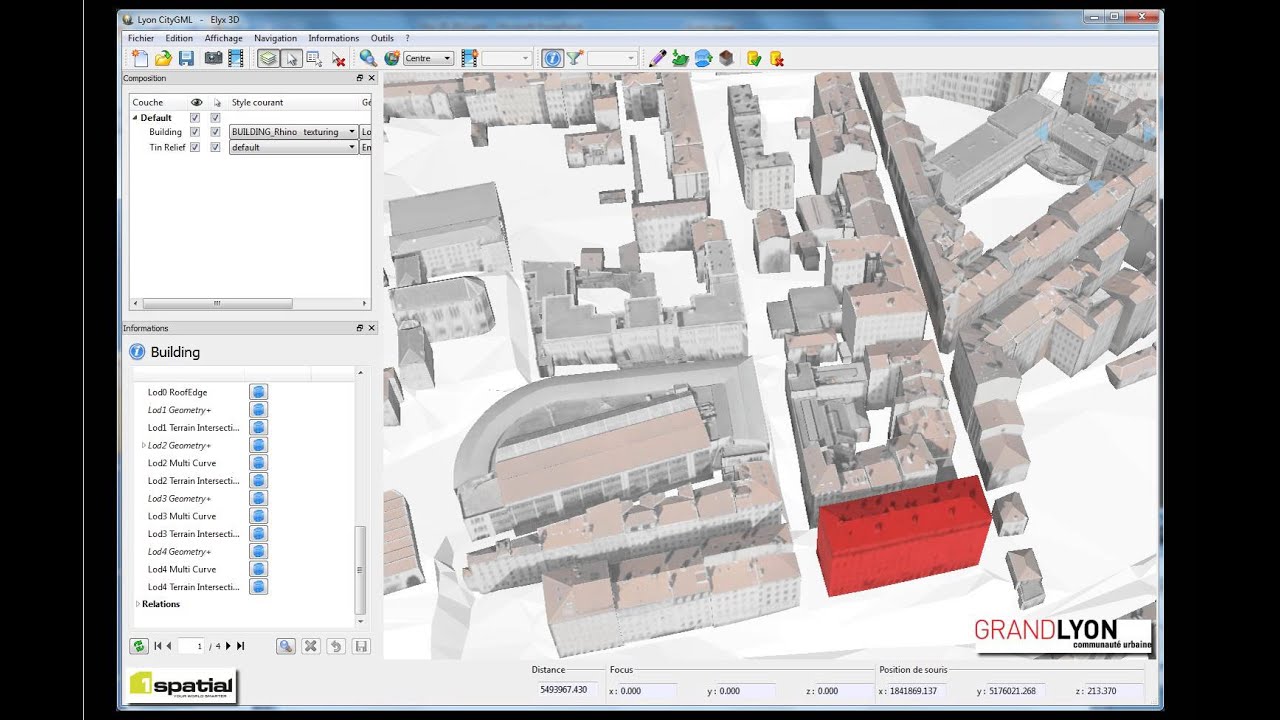
Task: Open geometry for Lod3 Multi Curve row
Action: click(x=258, y=516)
